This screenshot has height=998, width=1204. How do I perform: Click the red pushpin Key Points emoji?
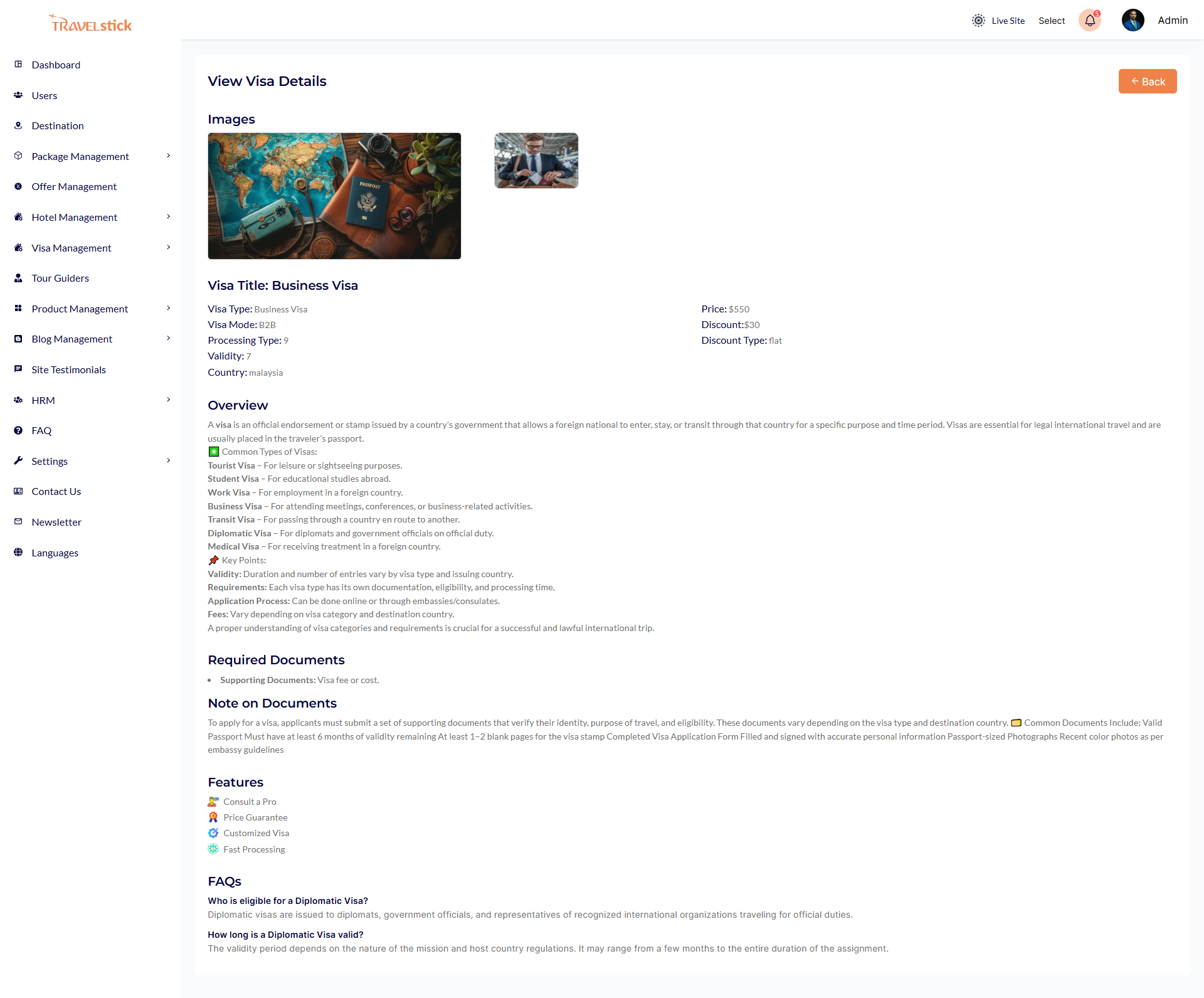pyautogui.click(x=214, y=560)
